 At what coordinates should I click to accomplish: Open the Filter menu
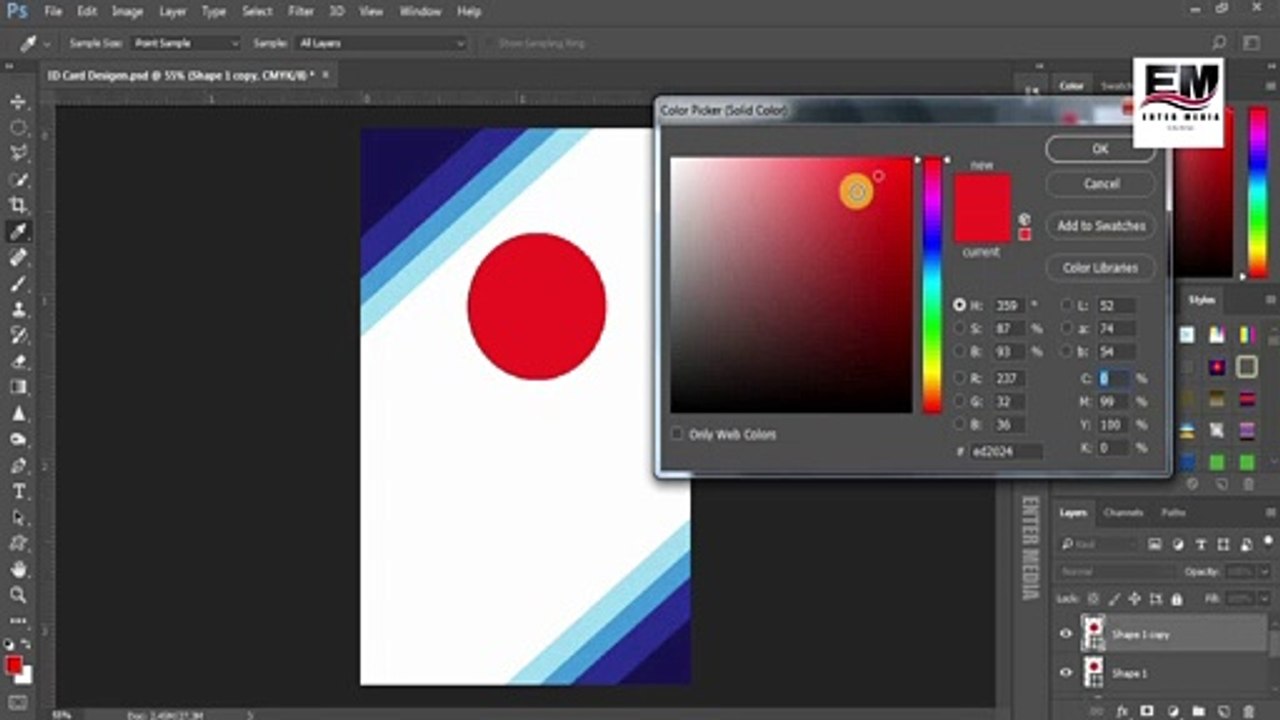[x=301, y=11]
